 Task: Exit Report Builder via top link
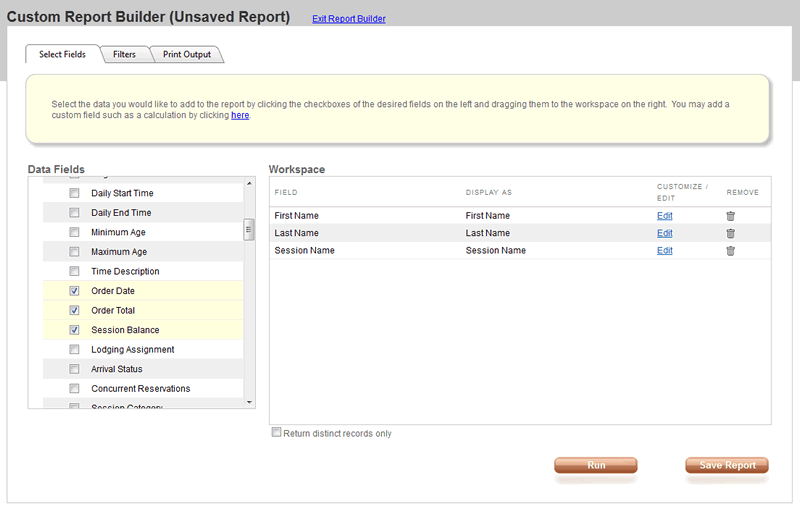point(349,19)
